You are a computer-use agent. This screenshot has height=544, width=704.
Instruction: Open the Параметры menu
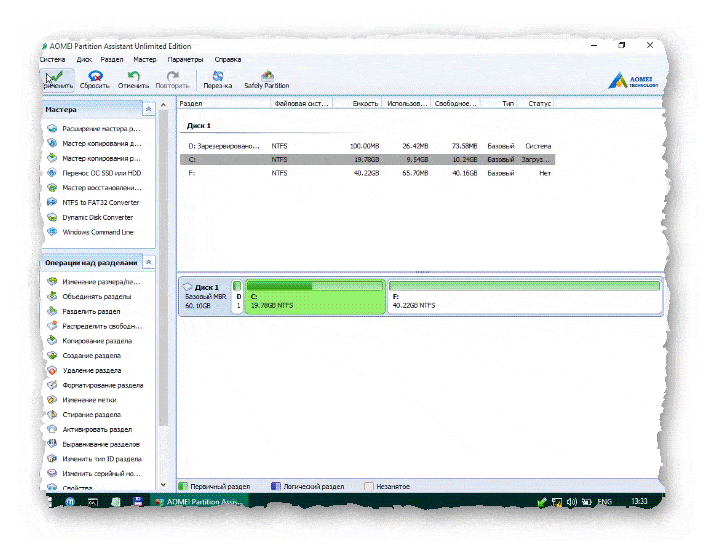185,59
